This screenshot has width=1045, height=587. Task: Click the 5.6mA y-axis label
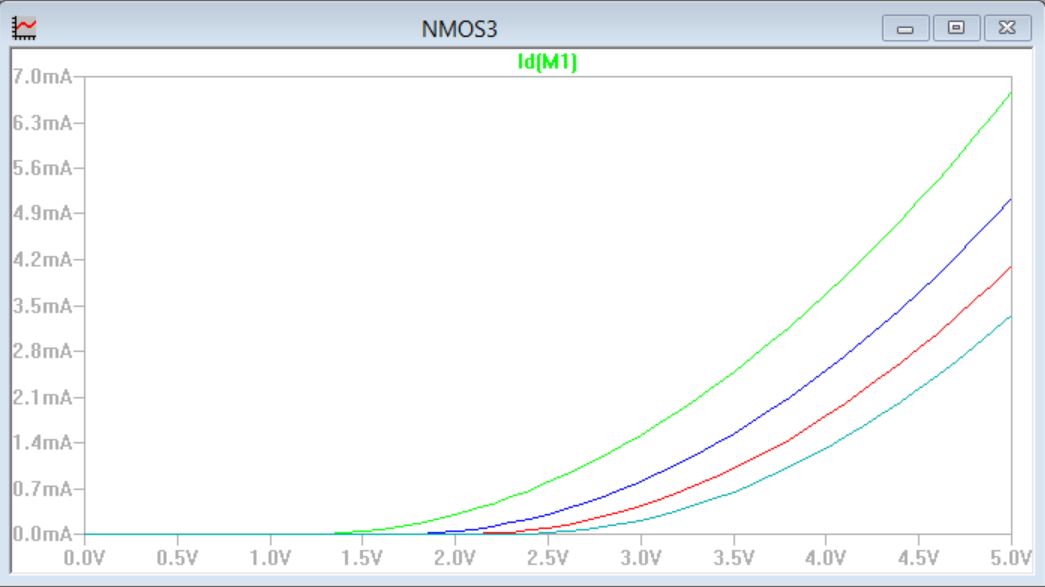point(43,168)
